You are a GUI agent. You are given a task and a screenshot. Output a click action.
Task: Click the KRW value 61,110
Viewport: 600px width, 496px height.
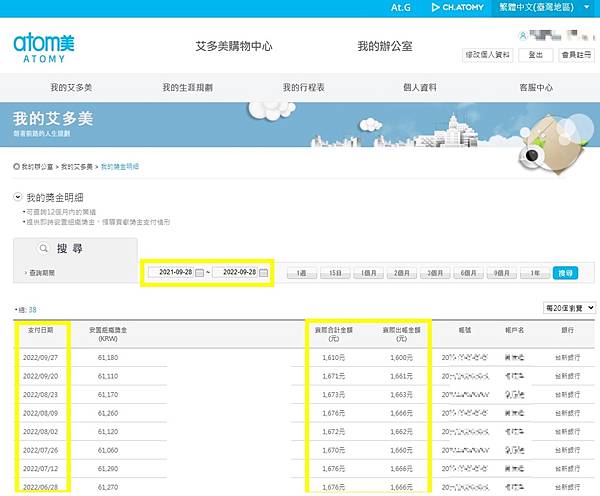tap(108, 376)
